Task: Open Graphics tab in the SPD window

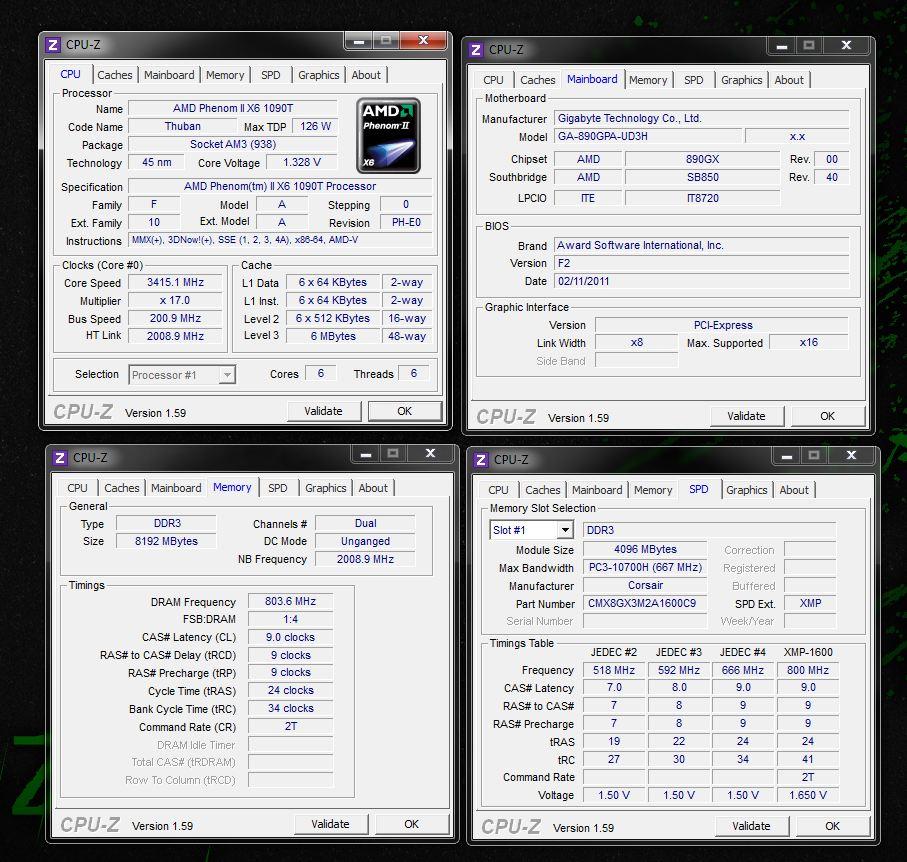Action: pyautogui.click(x=747, y=490)
